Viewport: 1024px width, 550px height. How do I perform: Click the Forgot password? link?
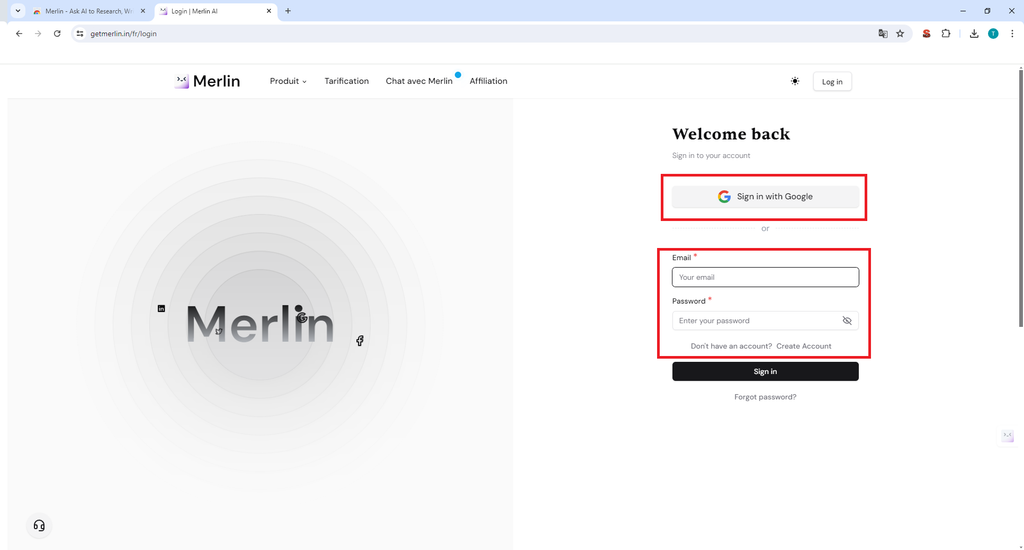pos(765,397)
